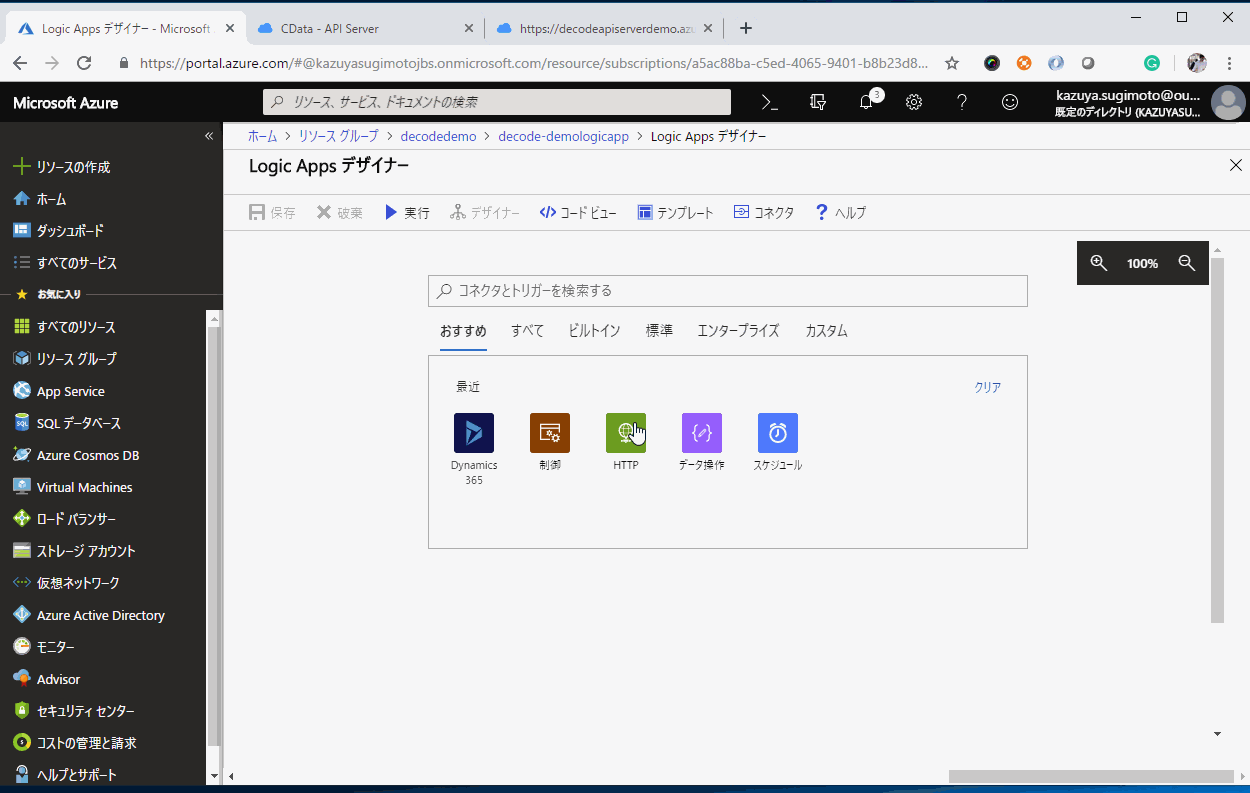1250x793 pixels.
Task: Open Azure notifications bell
Action: 866,101
